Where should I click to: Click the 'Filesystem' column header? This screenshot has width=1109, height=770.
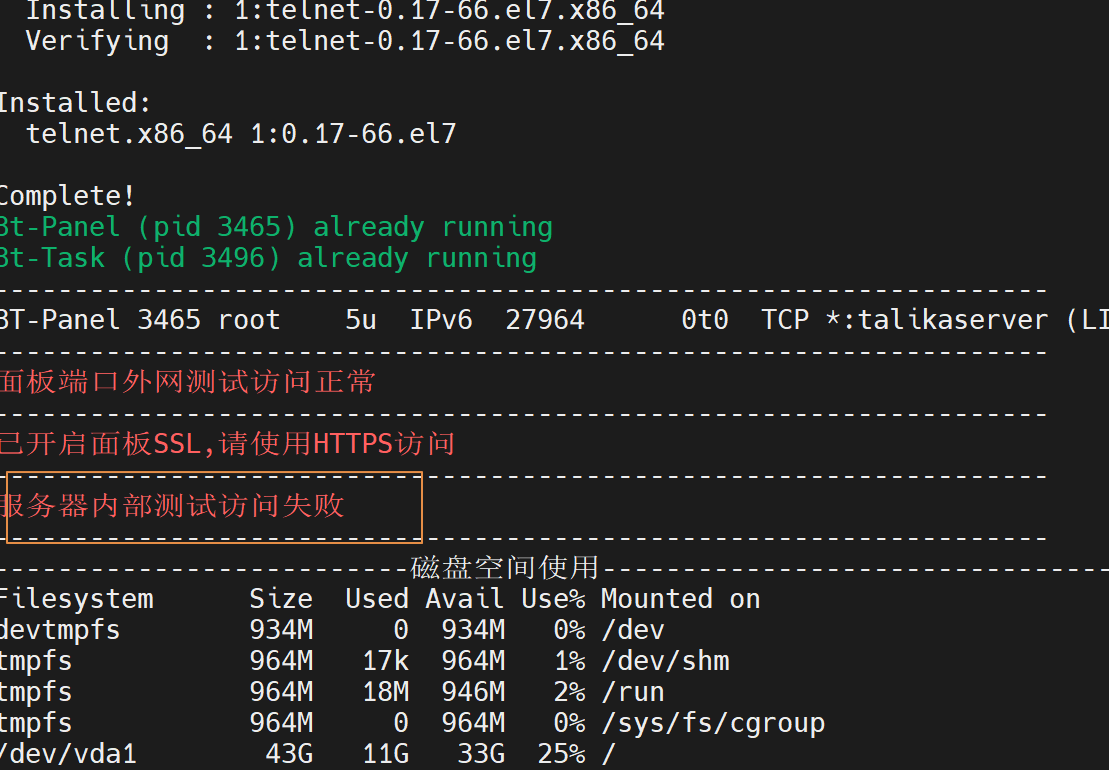pyautogui.click(x=76, y=600)
